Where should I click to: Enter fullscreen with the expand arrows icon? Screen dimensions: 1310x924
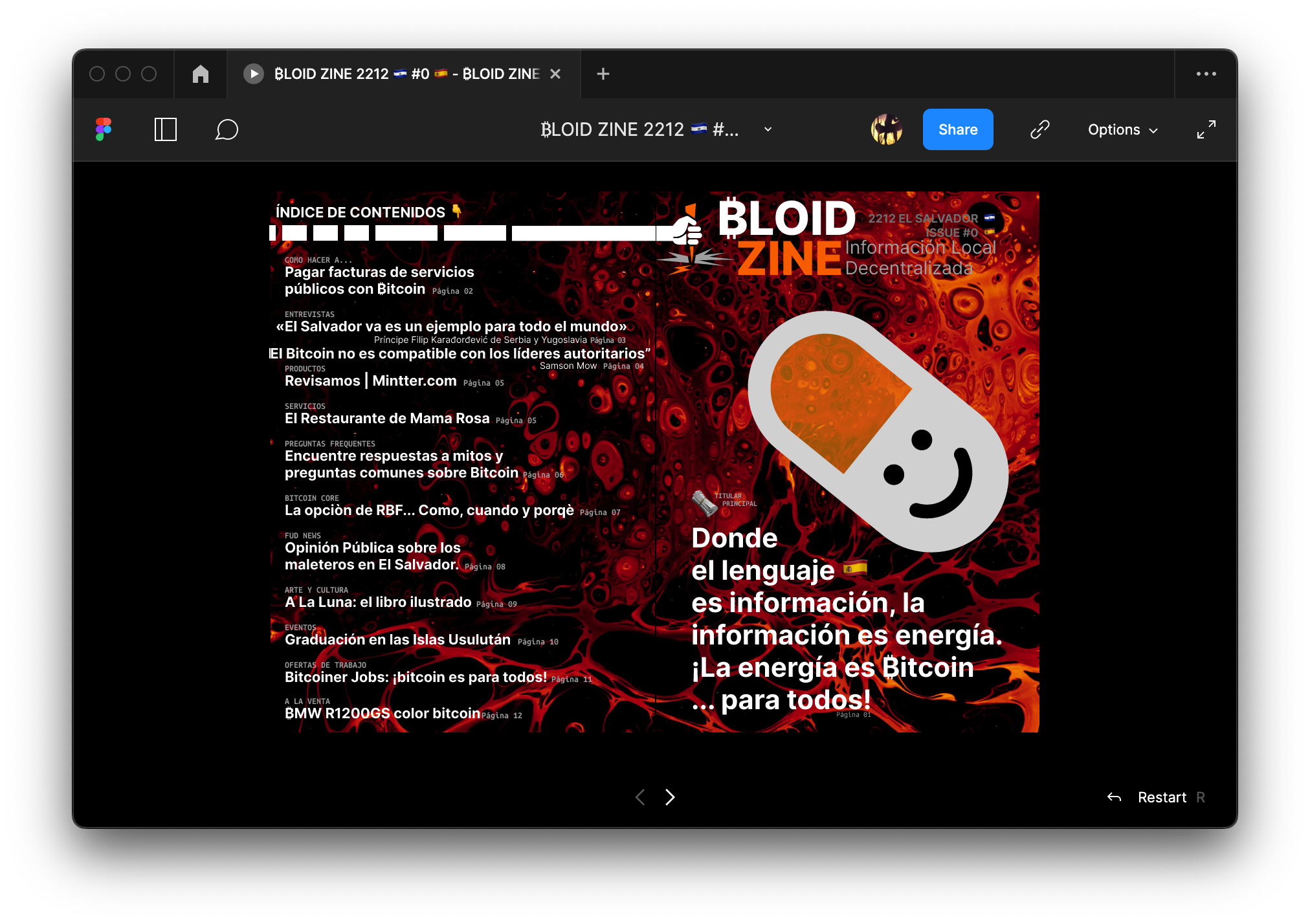click(x=1206, y=129)
